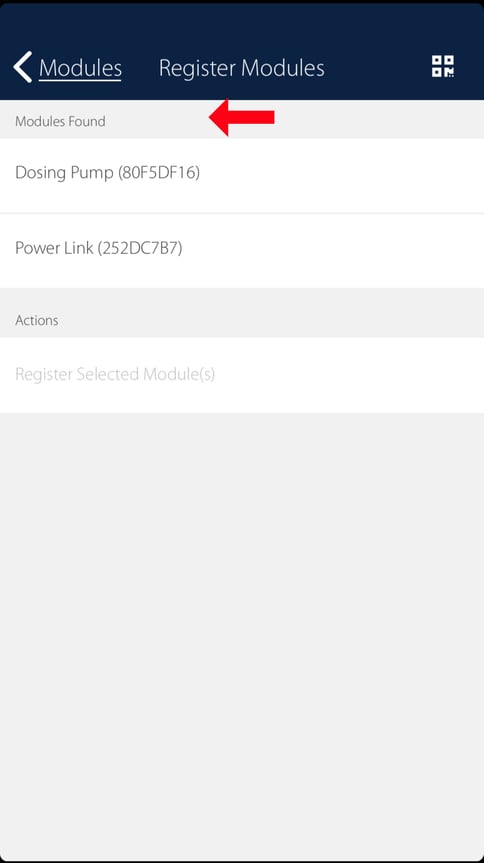Click the word Power in second module
Screen dimensions: 484x863
click(x=34, y=248)
